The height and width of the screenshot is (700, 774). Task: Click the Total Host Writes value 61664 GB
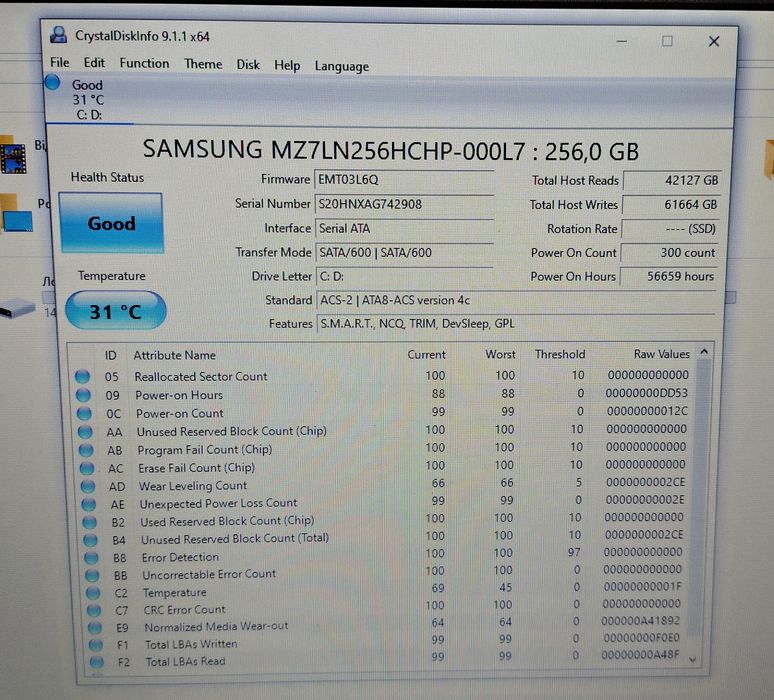tap(671, 204)
